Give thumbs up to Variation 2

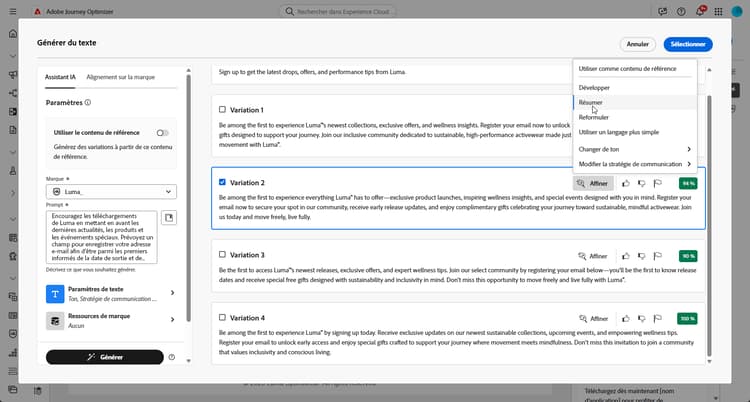click(x=626, y=183)
